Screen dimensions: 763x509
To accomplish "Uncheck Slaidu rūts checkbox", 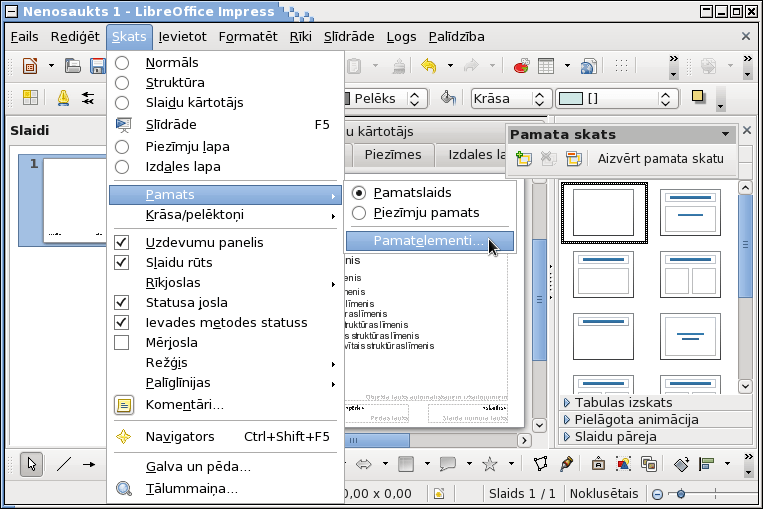I will [122, 262].
